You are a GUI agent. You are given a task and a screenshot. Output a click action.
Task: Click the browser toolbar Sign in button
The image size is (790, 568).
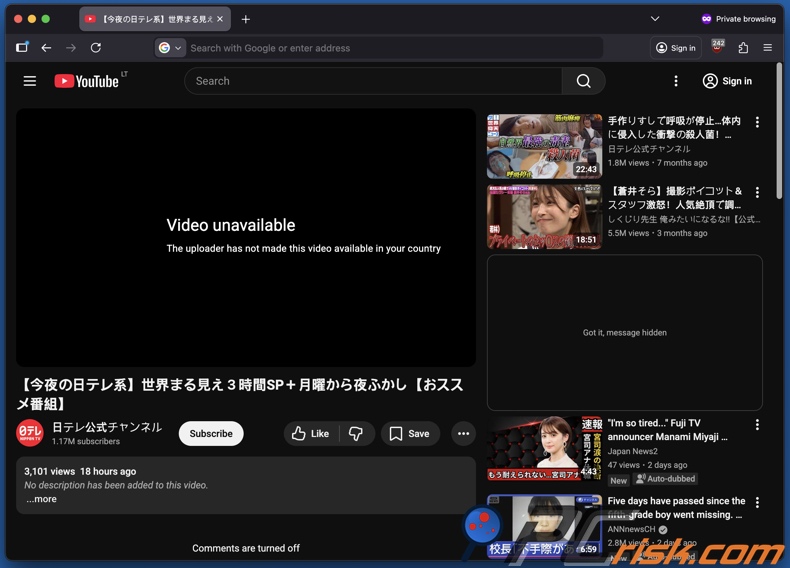[x=676, y=48]
